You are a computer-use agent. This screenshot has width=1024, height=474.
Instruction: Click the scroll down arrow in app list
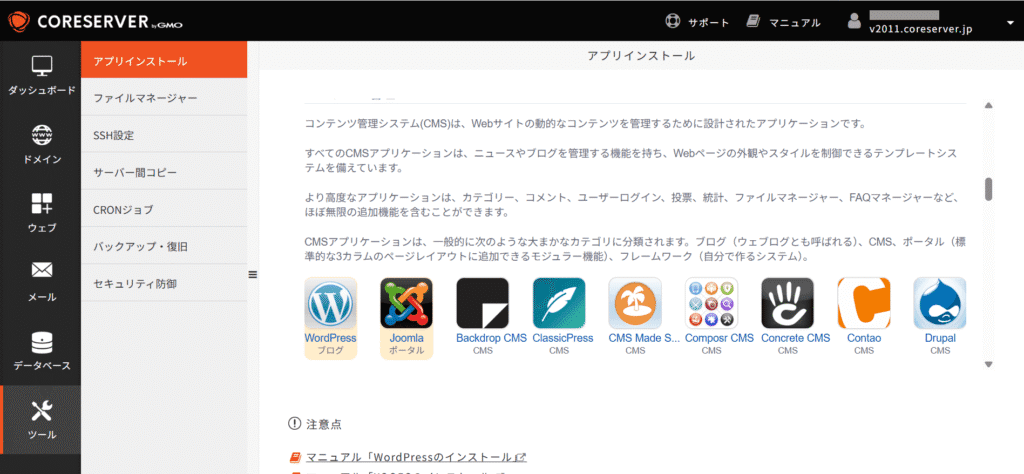click(x=988, y=364)
